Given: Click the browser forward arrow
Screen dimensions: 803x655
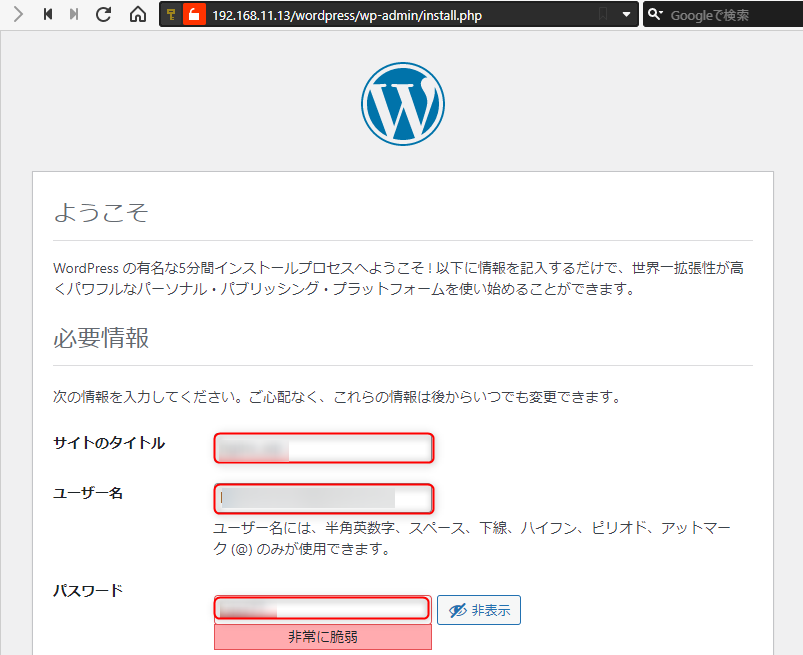Looking at the screenshot, I should coord(17,15).
